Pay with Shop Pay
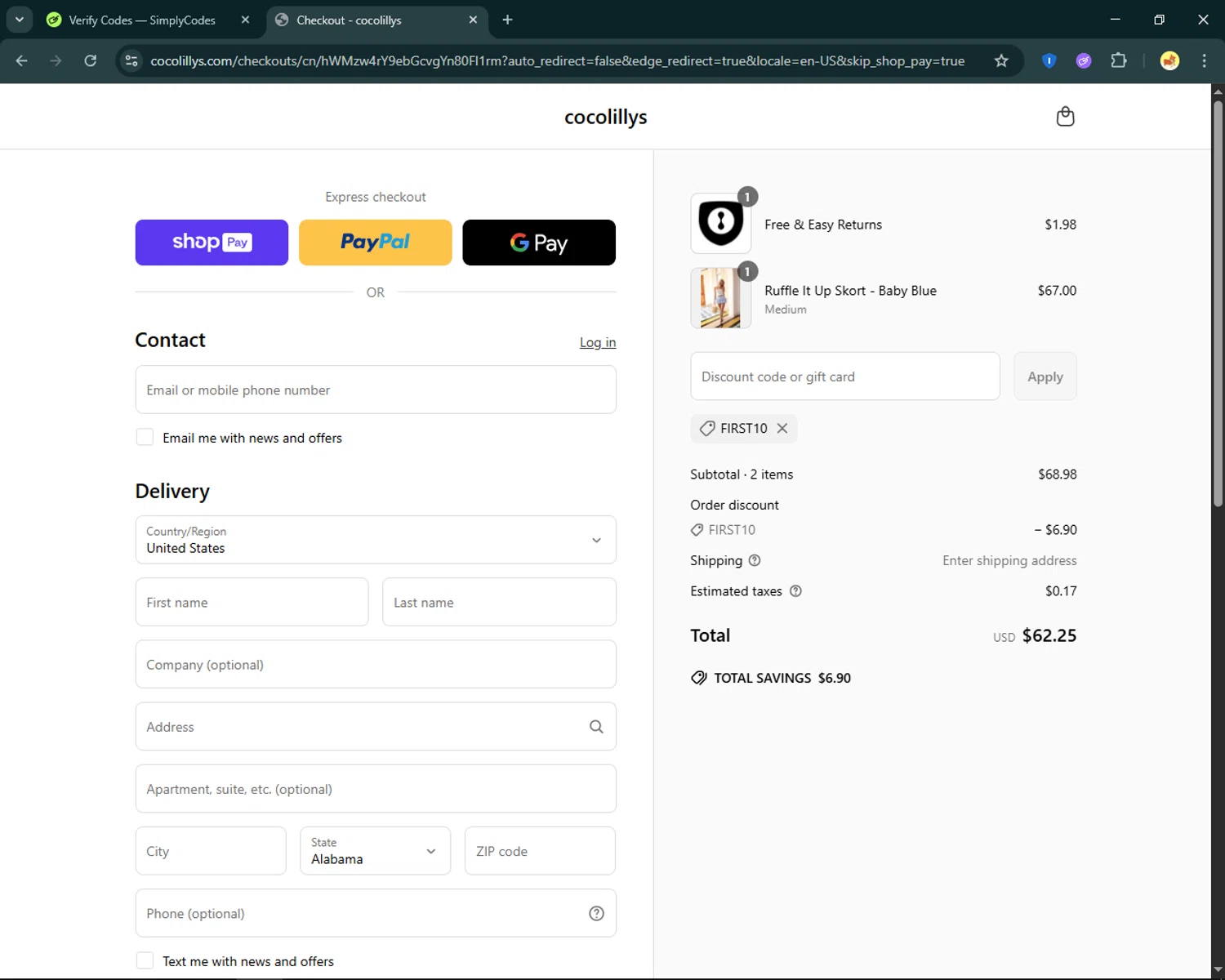 coord(212,243)
